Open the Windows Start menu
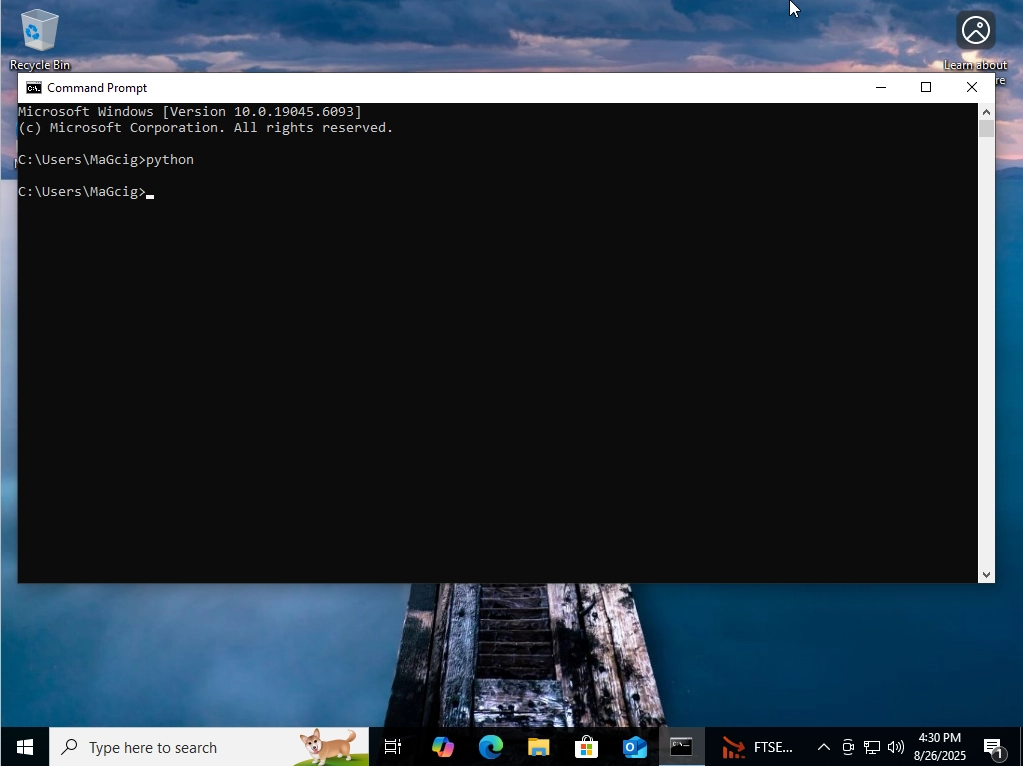This screenshot has height=766, width=1023. click(24, 747)
